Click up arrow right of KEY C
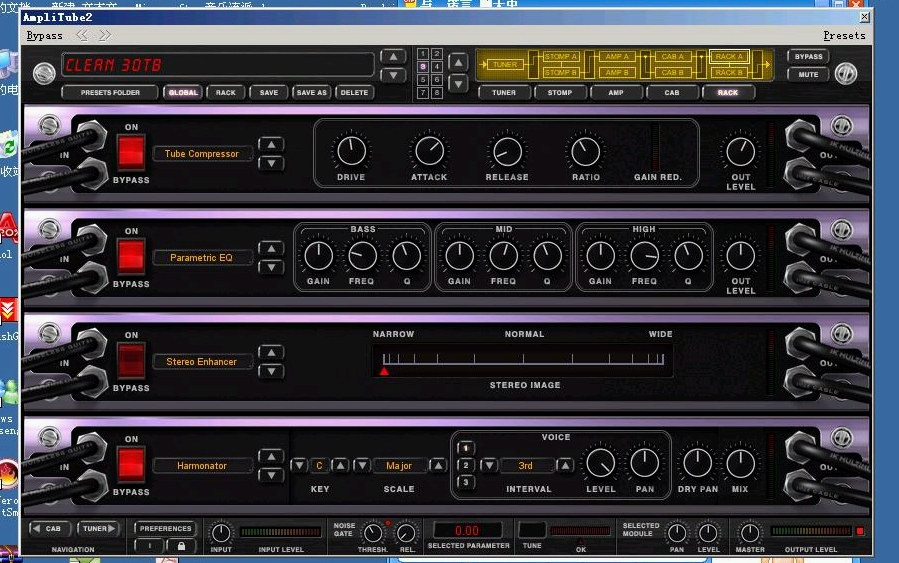The image size is (899, 563). pos(340,466)
